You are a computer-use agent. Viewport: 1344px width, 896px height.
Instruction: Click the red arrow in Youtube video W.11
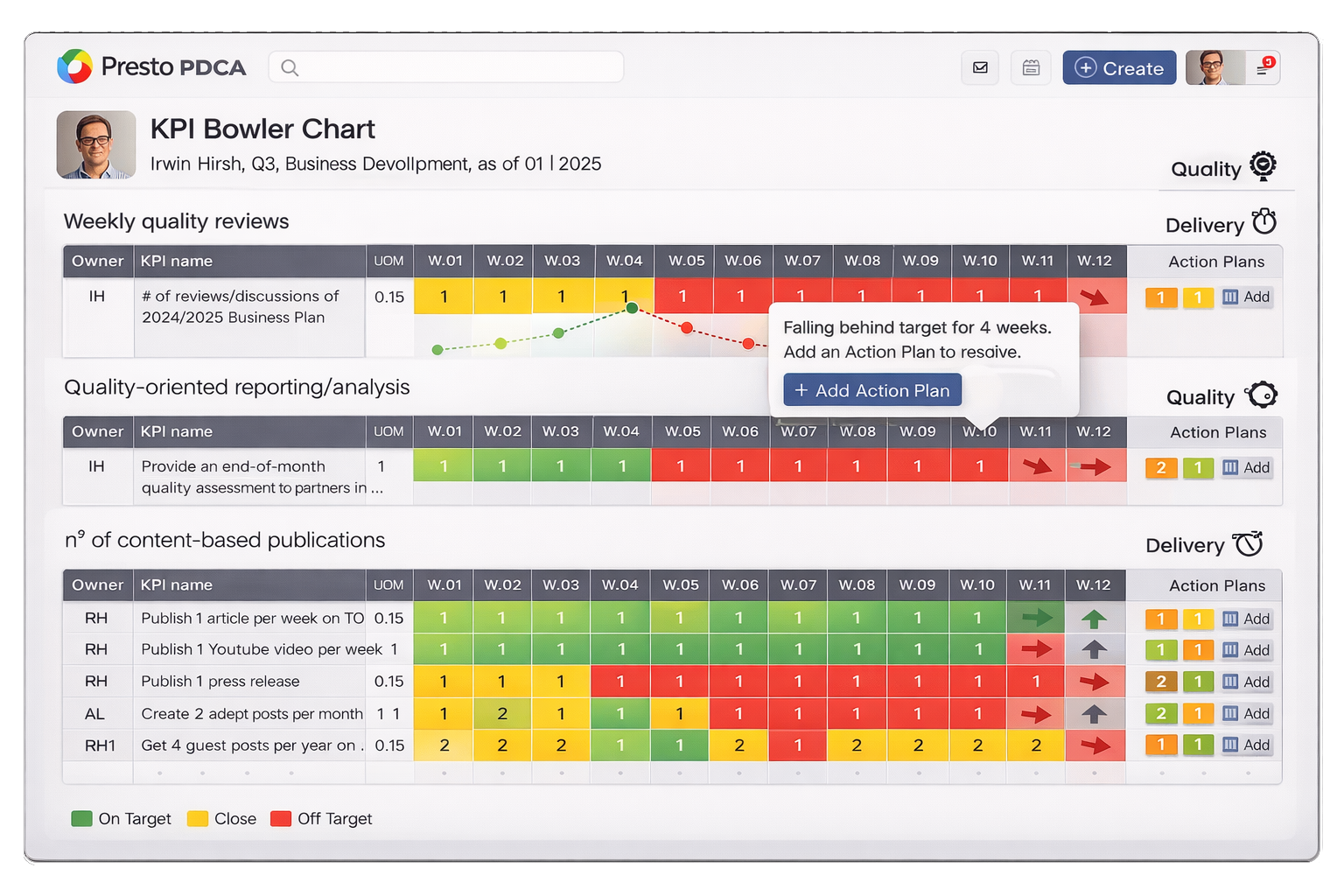point(1037,649)
